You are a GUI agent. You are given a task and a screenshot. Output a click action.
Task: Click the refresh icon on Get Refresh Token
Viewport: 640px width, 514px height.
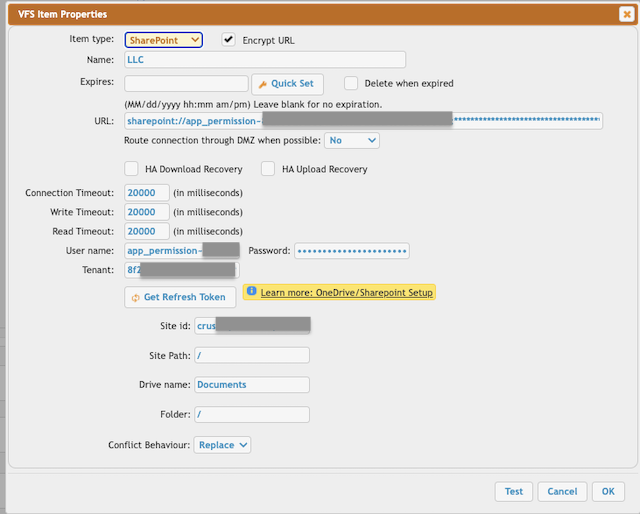tap(135, 298)
